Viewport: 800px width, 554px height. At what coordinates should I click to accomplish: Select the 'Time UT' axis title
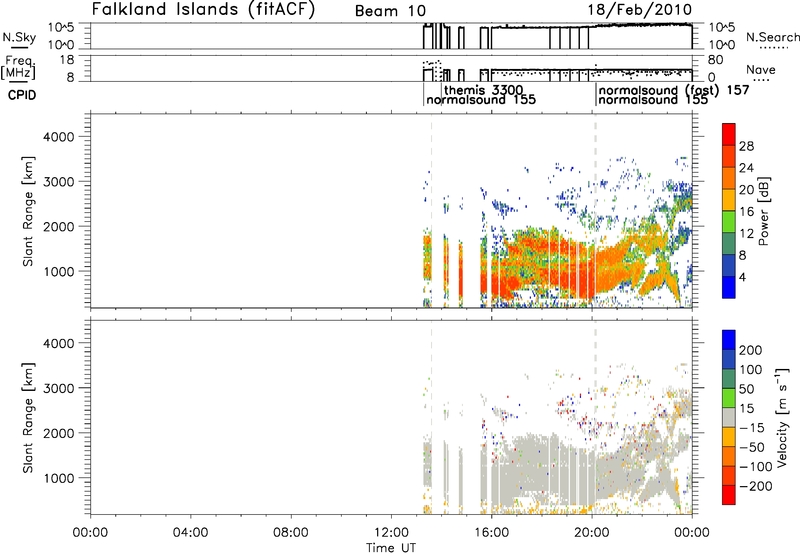(x=391, y=548)
